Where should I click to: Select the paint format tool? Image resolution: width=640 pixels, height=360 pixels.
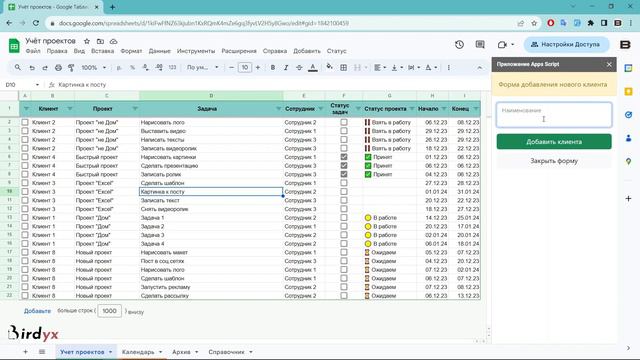point(71,67)
